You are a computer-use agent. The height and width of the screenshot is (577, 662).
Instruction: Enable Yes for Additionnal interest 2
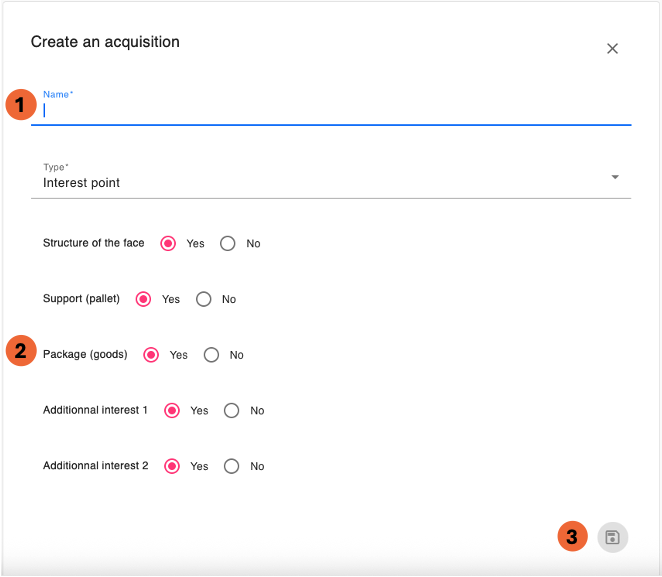[172, 466]
